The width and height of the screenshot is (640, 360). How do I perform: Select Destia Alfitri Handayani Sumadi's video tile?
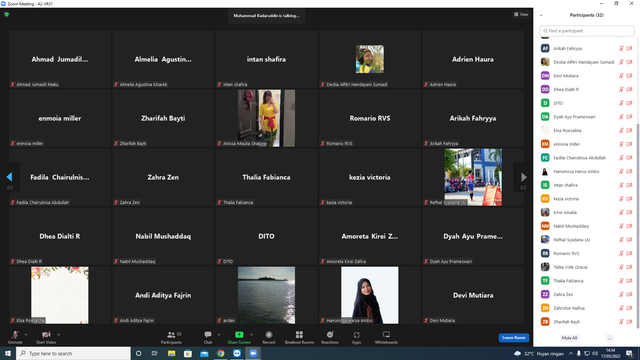(370, 59)
